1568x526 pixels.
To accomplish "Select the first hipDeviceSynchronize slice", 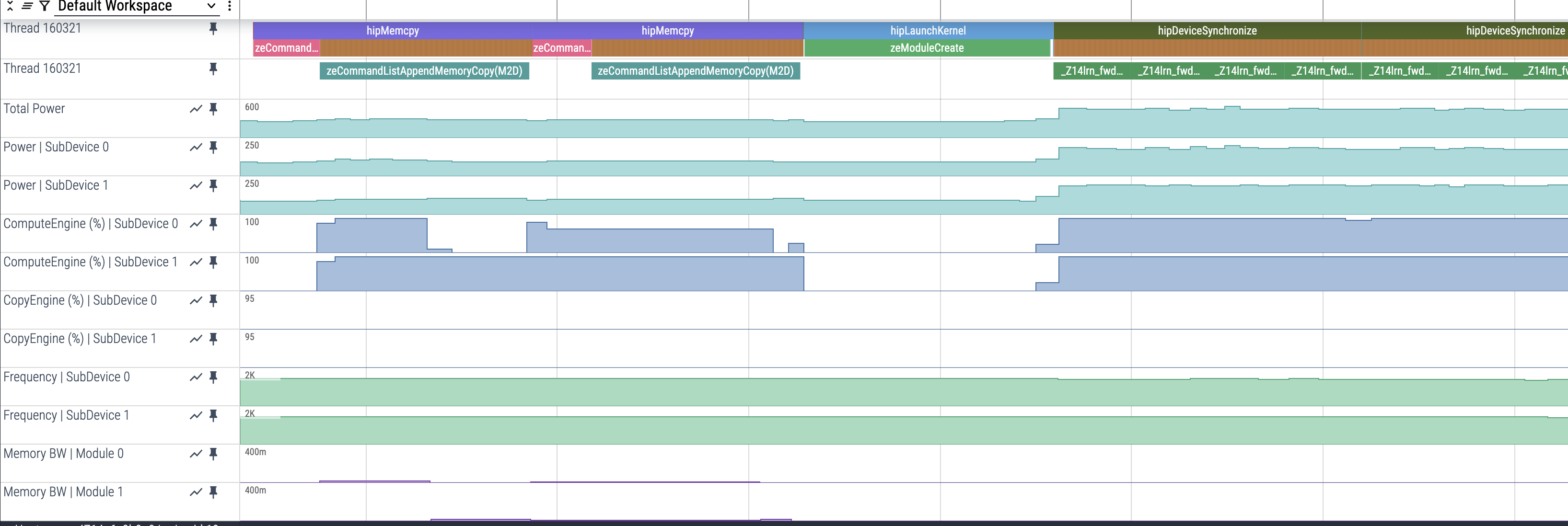I will (x=1207, y=30).
